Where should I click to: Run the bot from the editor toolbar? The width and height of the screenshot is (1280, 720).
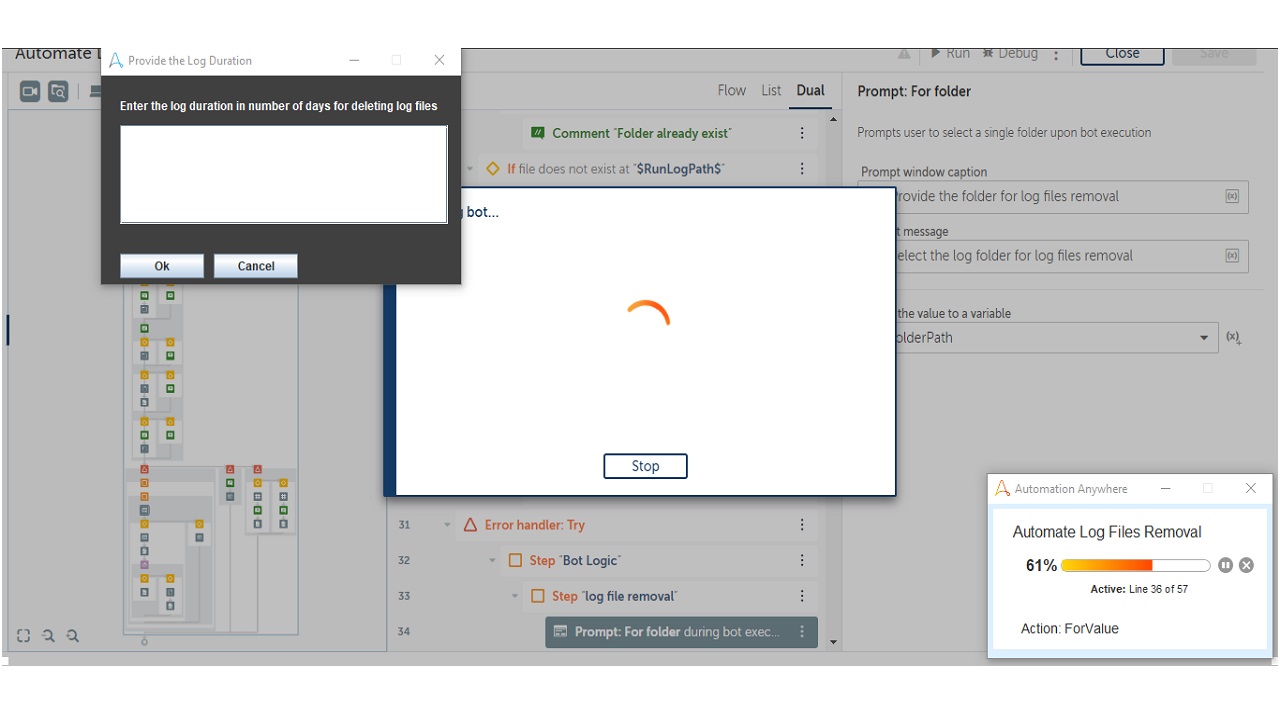(x=950, y=54)
